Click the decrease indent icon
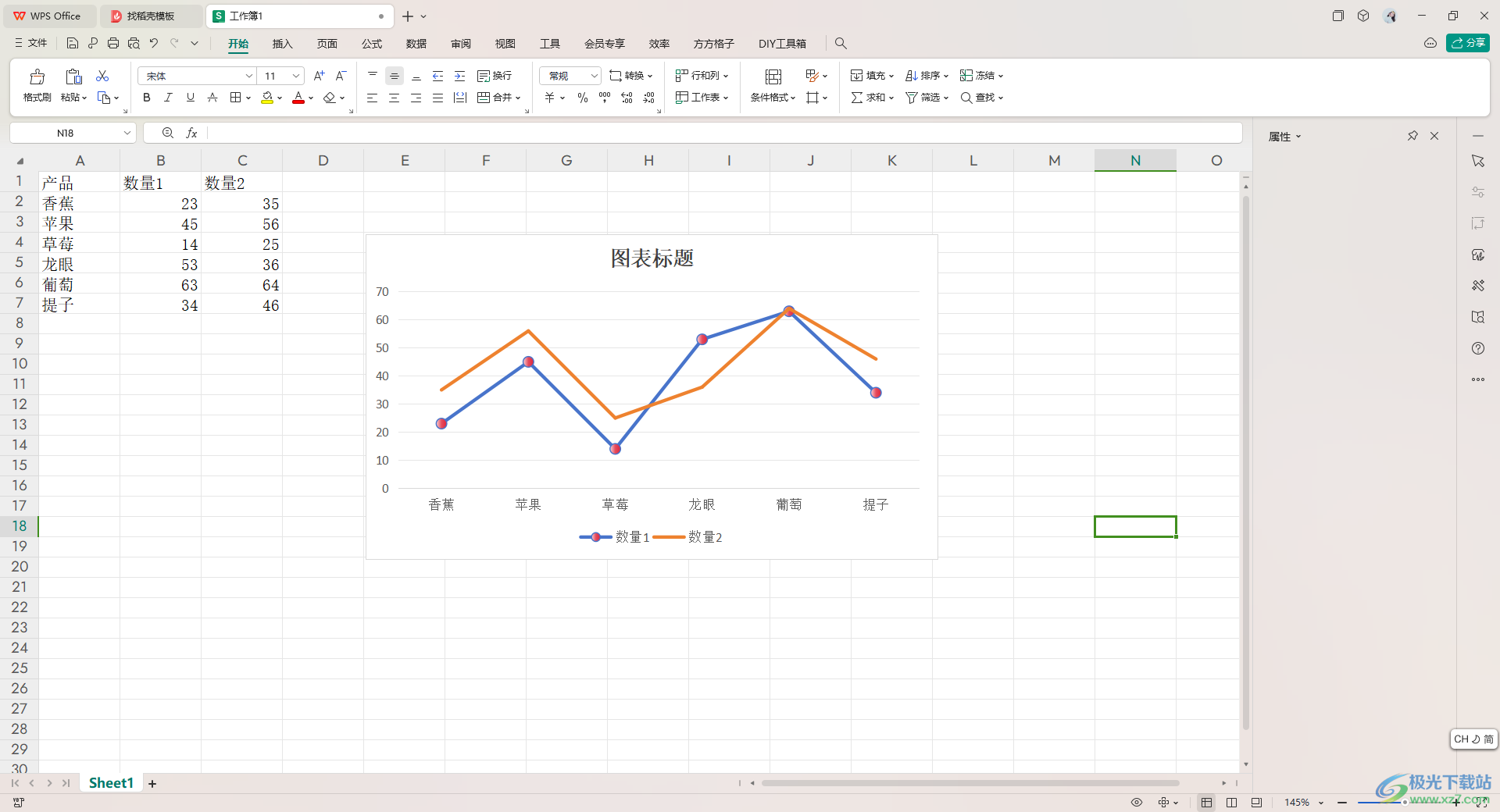1500x812 pixels. tap(438, 76)
